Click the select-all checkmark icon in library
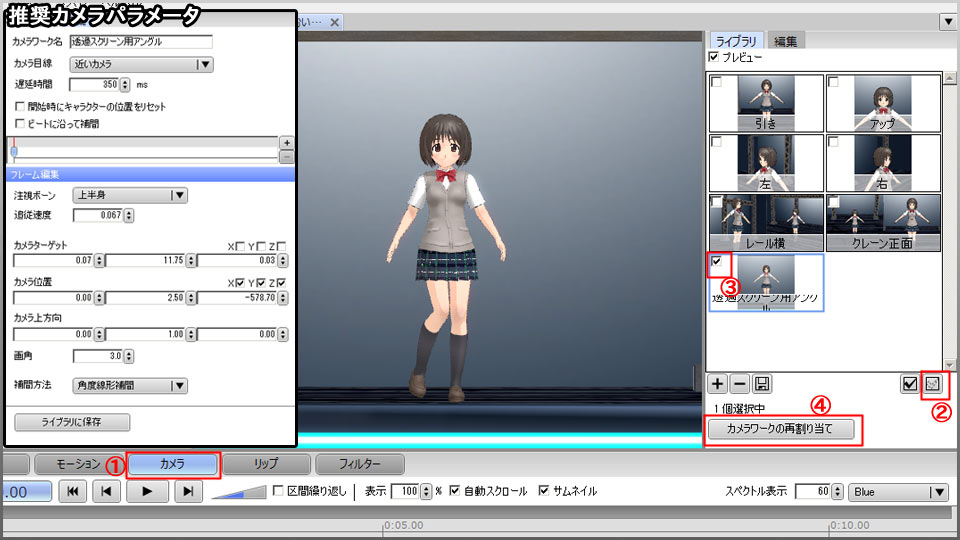The height and width of the screenshot is (540, 960). pos(910,384)
